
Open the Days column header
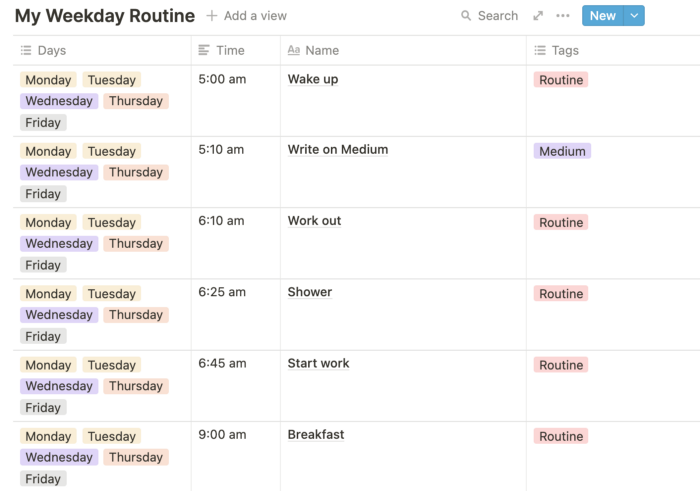[102, 50]
